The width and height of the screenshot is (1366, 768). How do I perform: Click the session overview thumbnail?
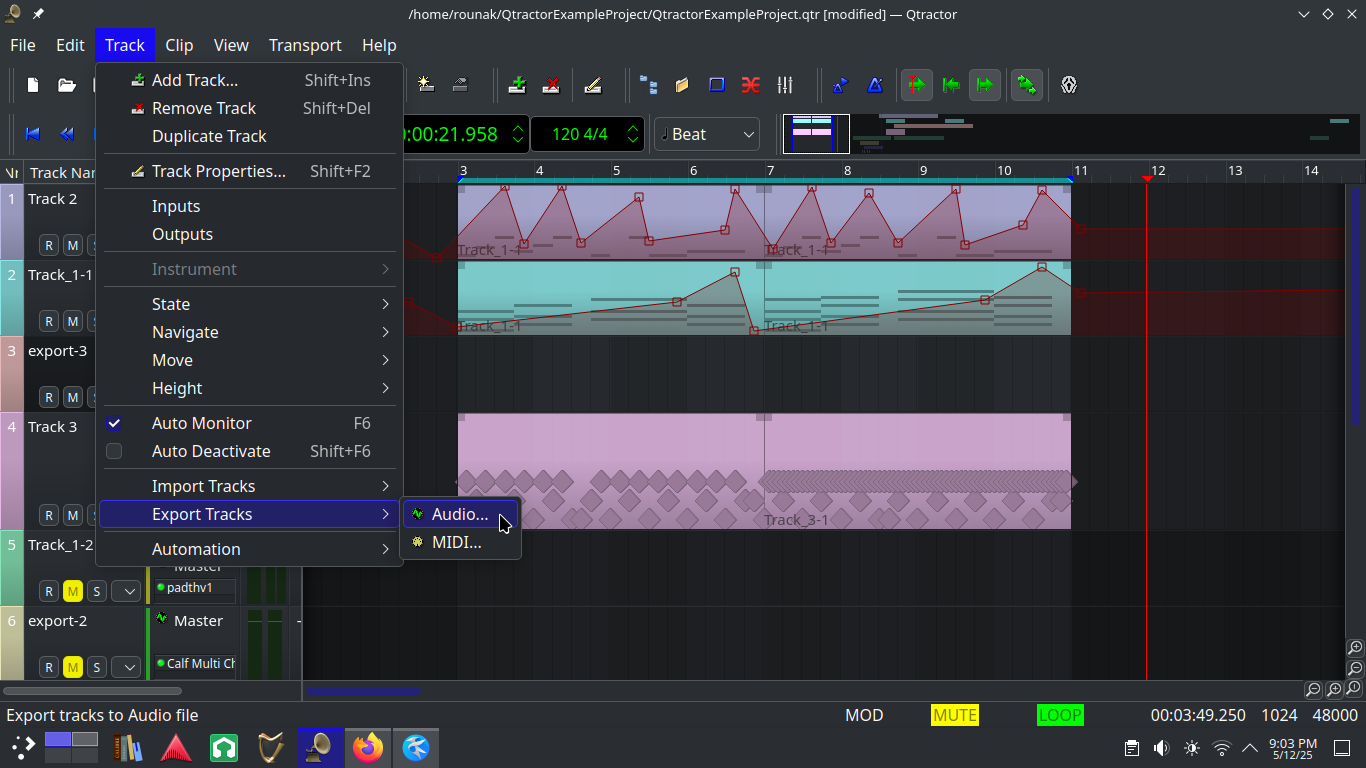coord(816,134)
